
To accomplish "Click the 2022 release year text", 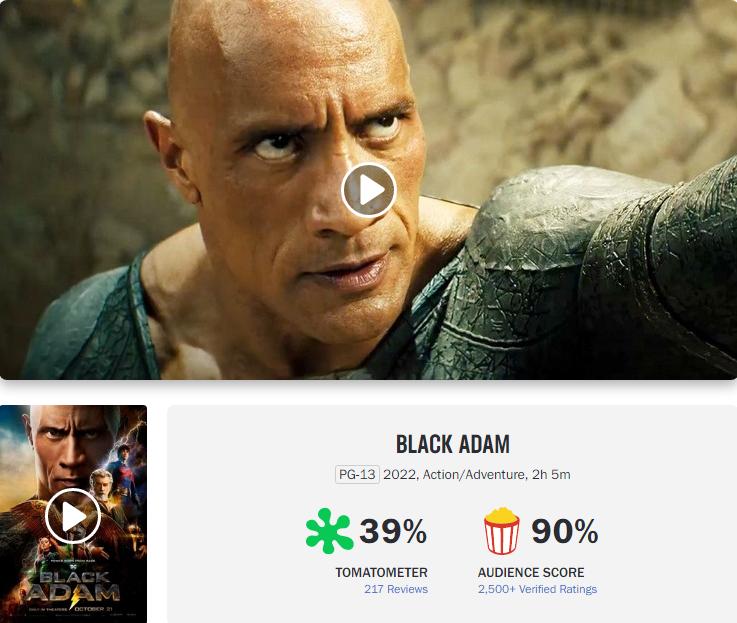I will click(x=400, y=474).
